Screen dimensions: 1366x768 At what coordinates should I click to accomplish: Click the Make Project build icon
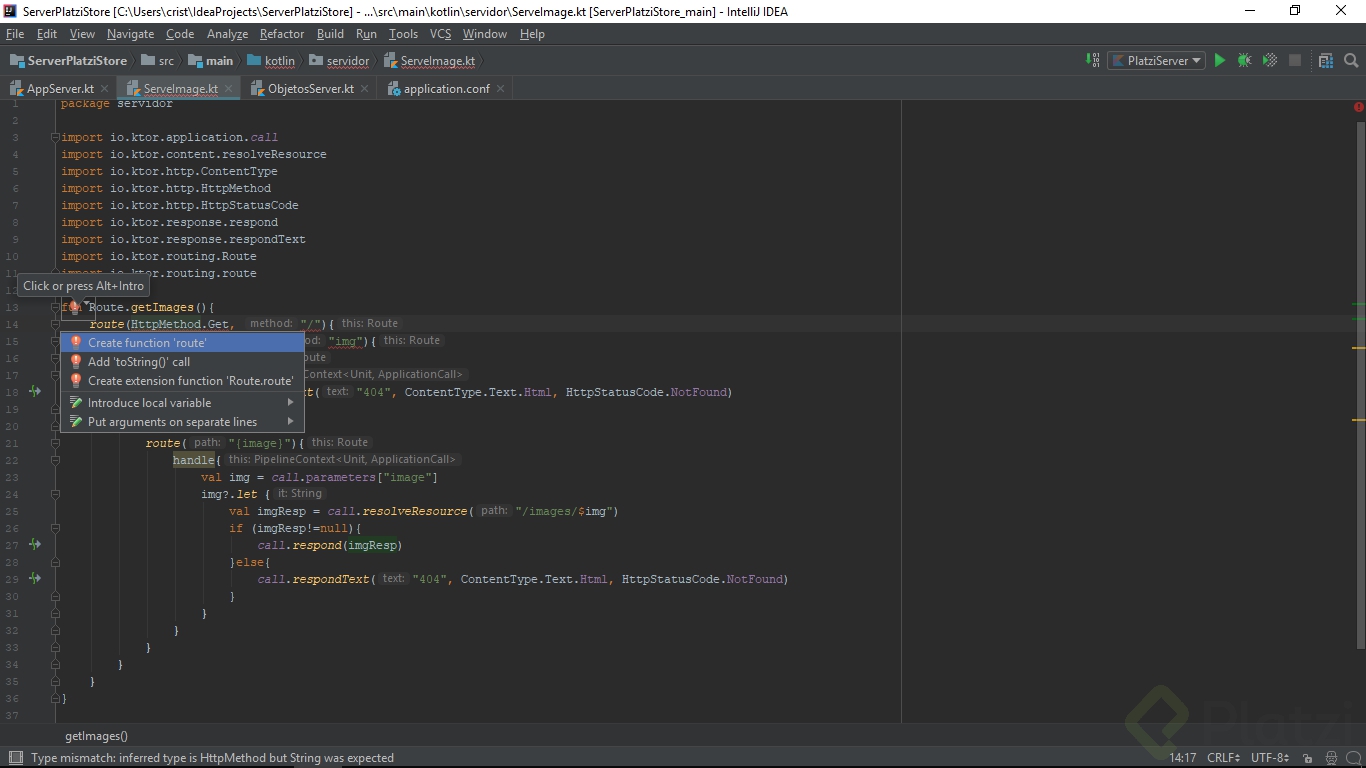pos(1092,61)
